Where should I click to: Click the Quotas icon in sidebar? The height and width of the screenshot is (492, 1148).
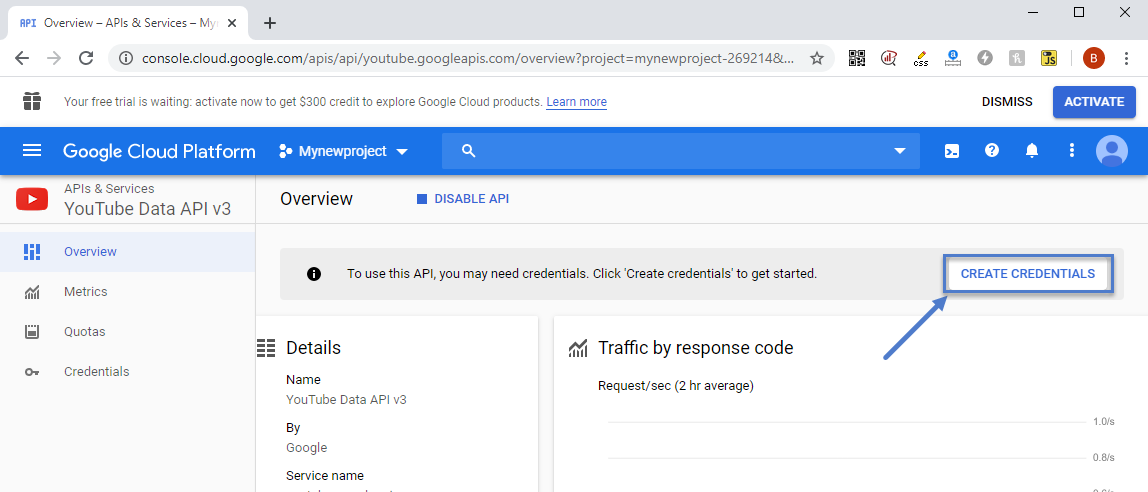31,332
